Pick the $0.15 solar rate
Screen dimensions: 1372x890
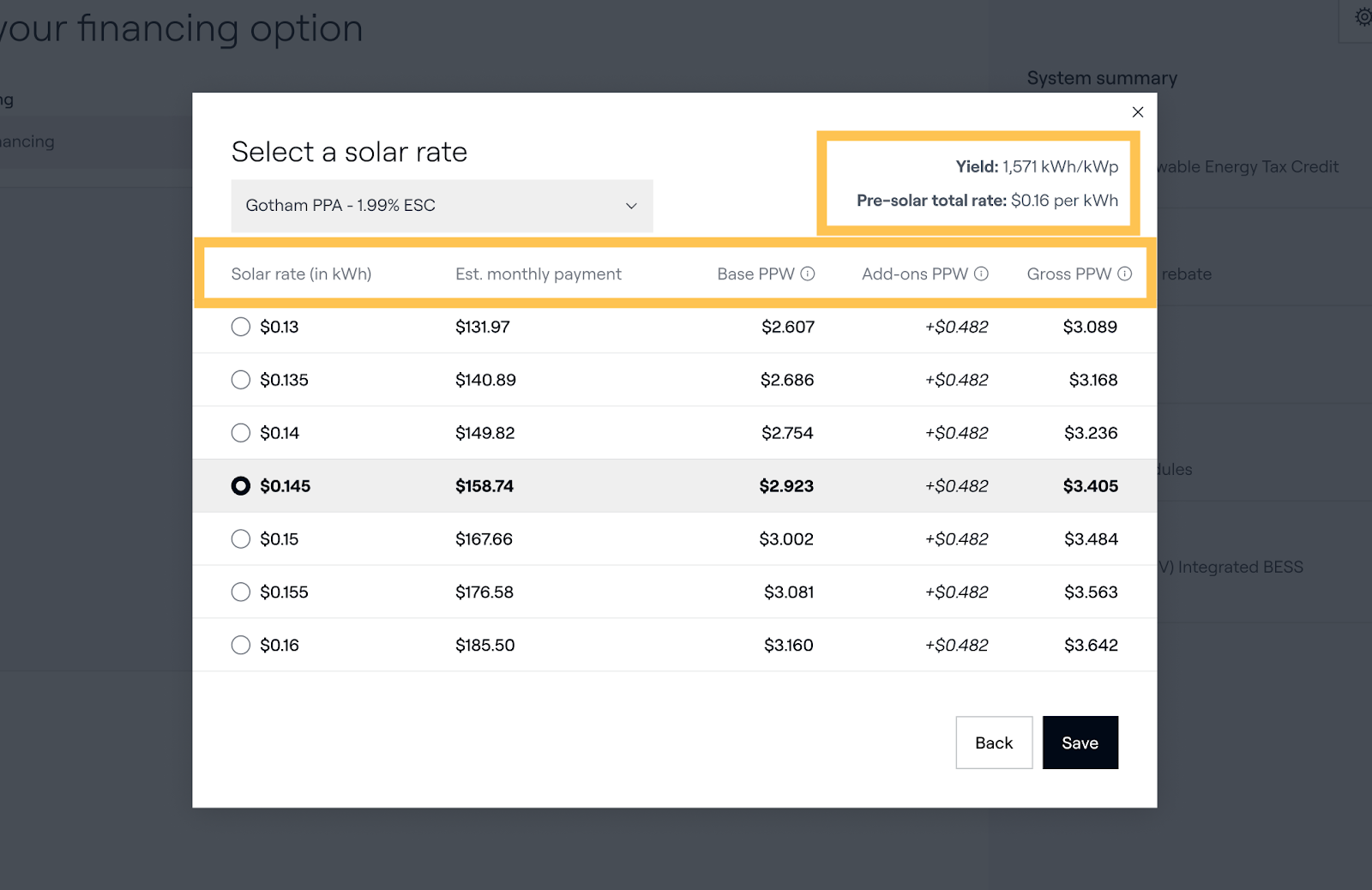(x=241, y=539)
